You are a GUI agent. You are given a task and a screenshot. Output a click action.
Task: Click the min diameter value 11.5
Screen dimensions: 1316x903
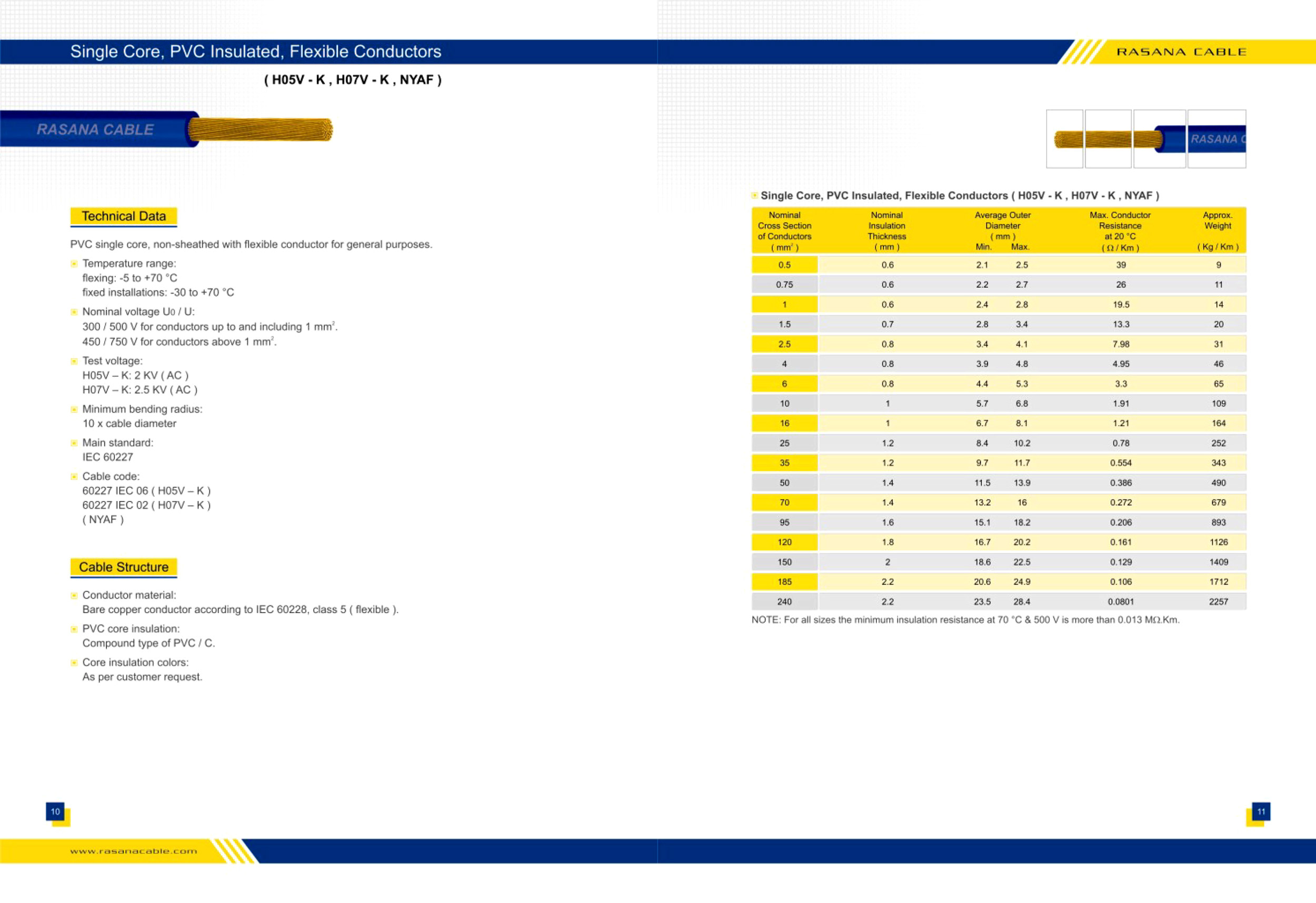tap(982, 483)
